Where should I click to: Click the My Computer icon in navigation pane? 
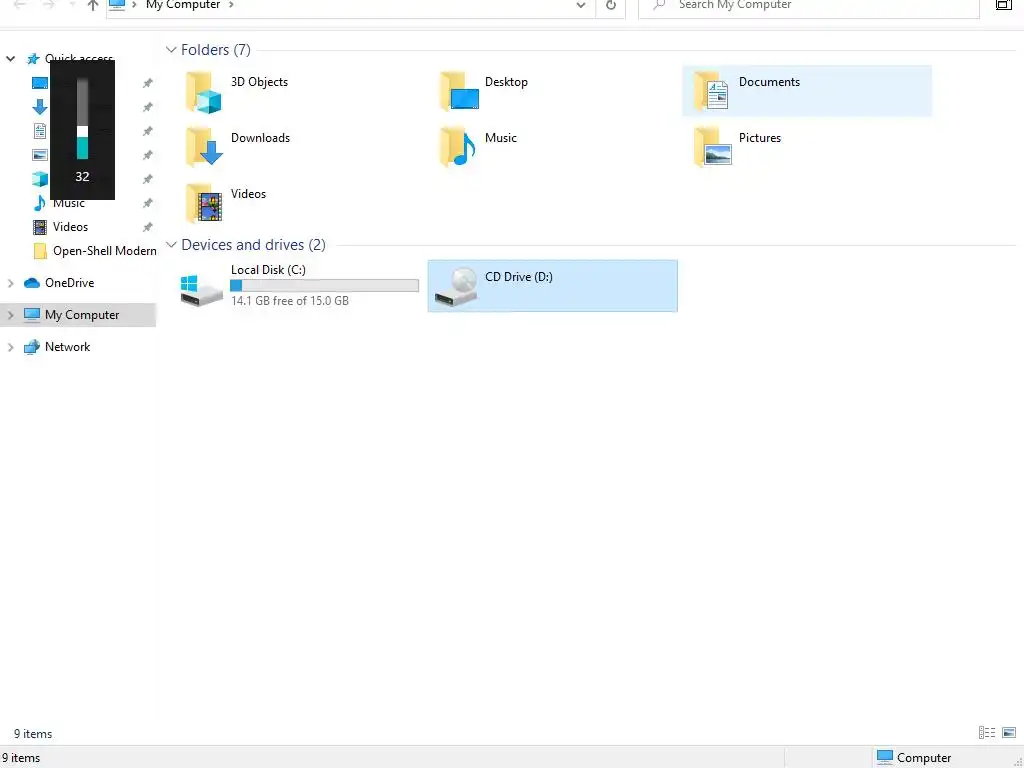tap(31, 315)
